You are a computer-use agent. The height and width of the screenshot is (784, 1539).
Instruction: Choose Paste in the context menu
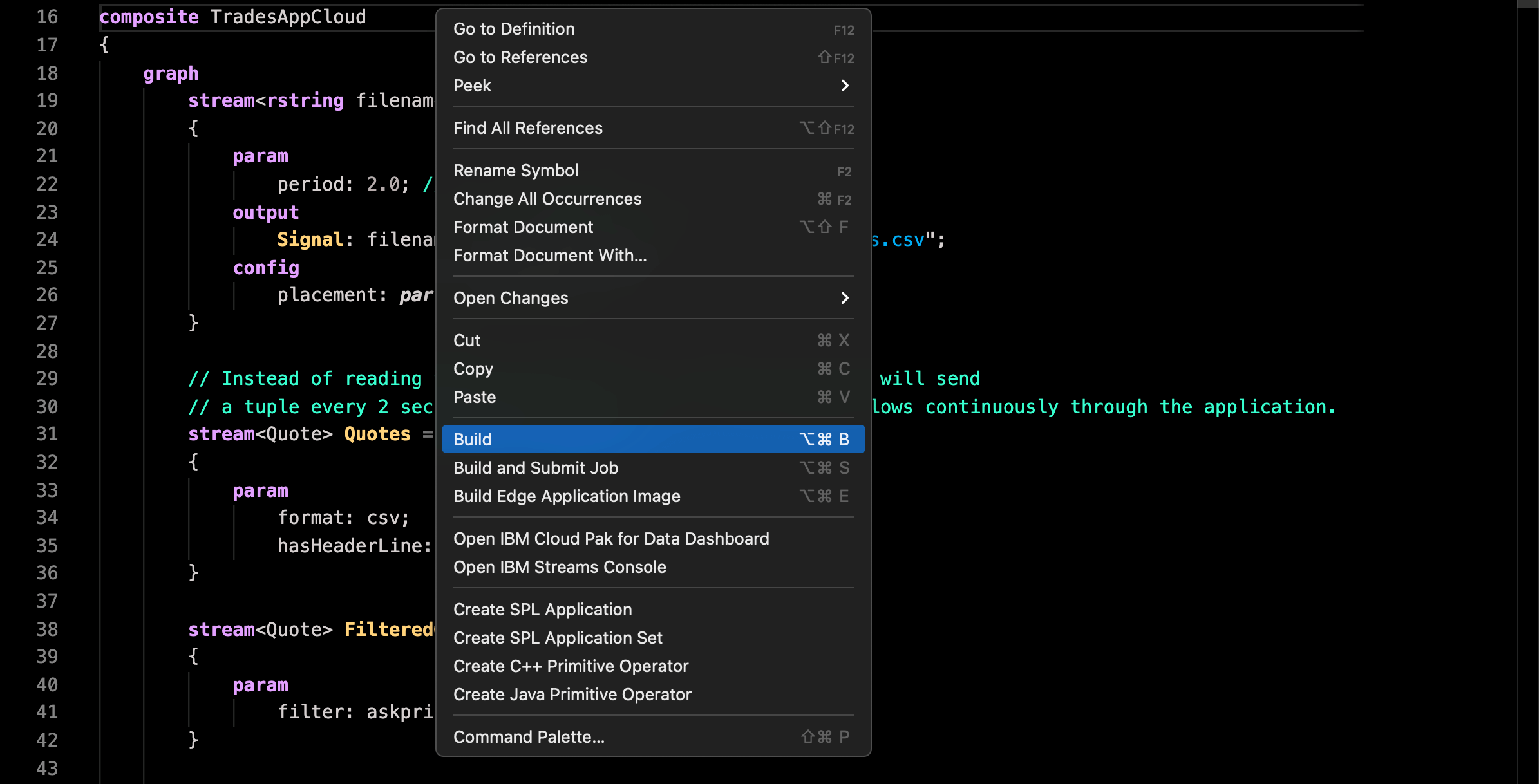point(475,397)
